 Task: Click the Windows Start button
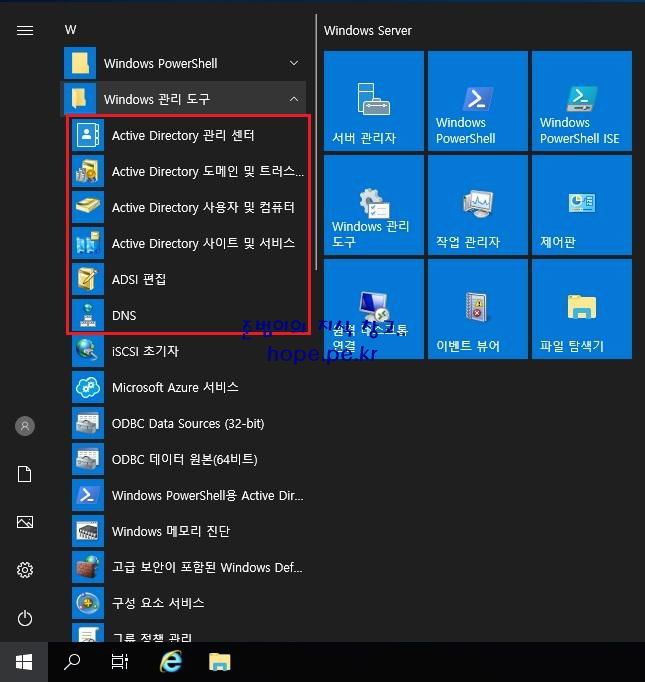(x=24, y=662)
